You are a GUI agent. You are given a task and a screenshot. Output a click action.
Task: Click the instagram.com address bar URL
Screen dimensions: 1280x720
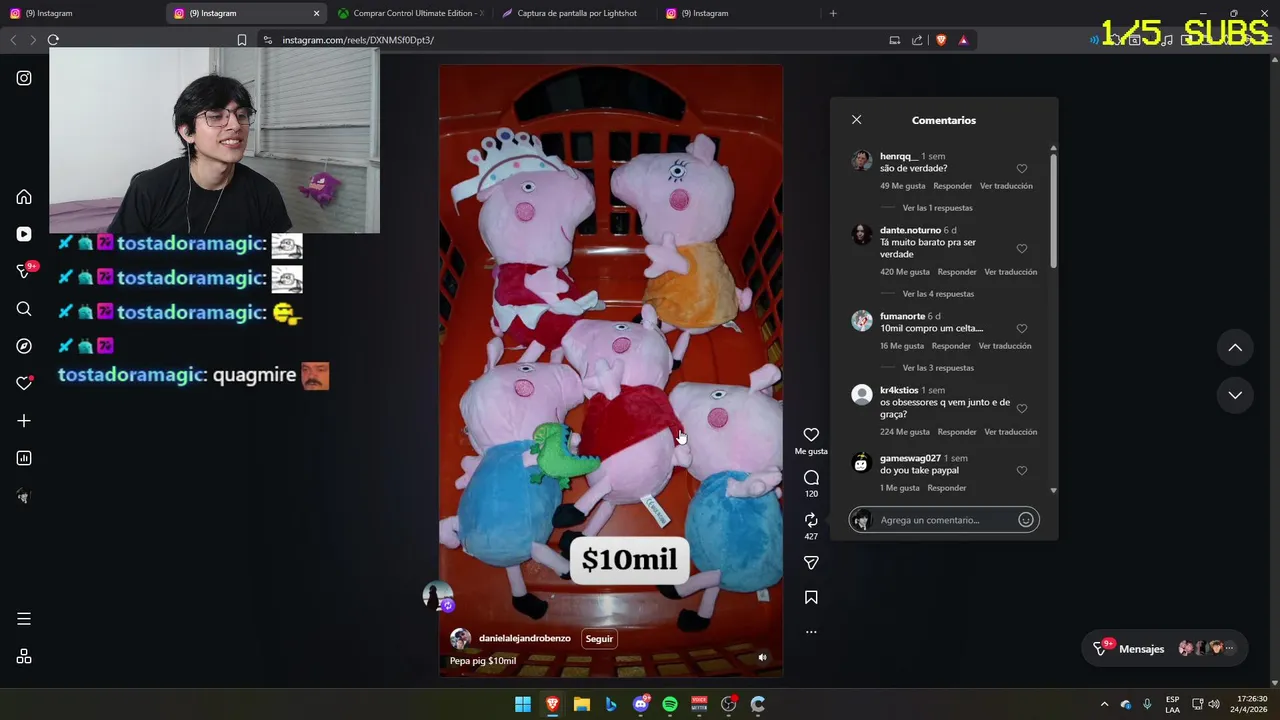pos(358,40)
